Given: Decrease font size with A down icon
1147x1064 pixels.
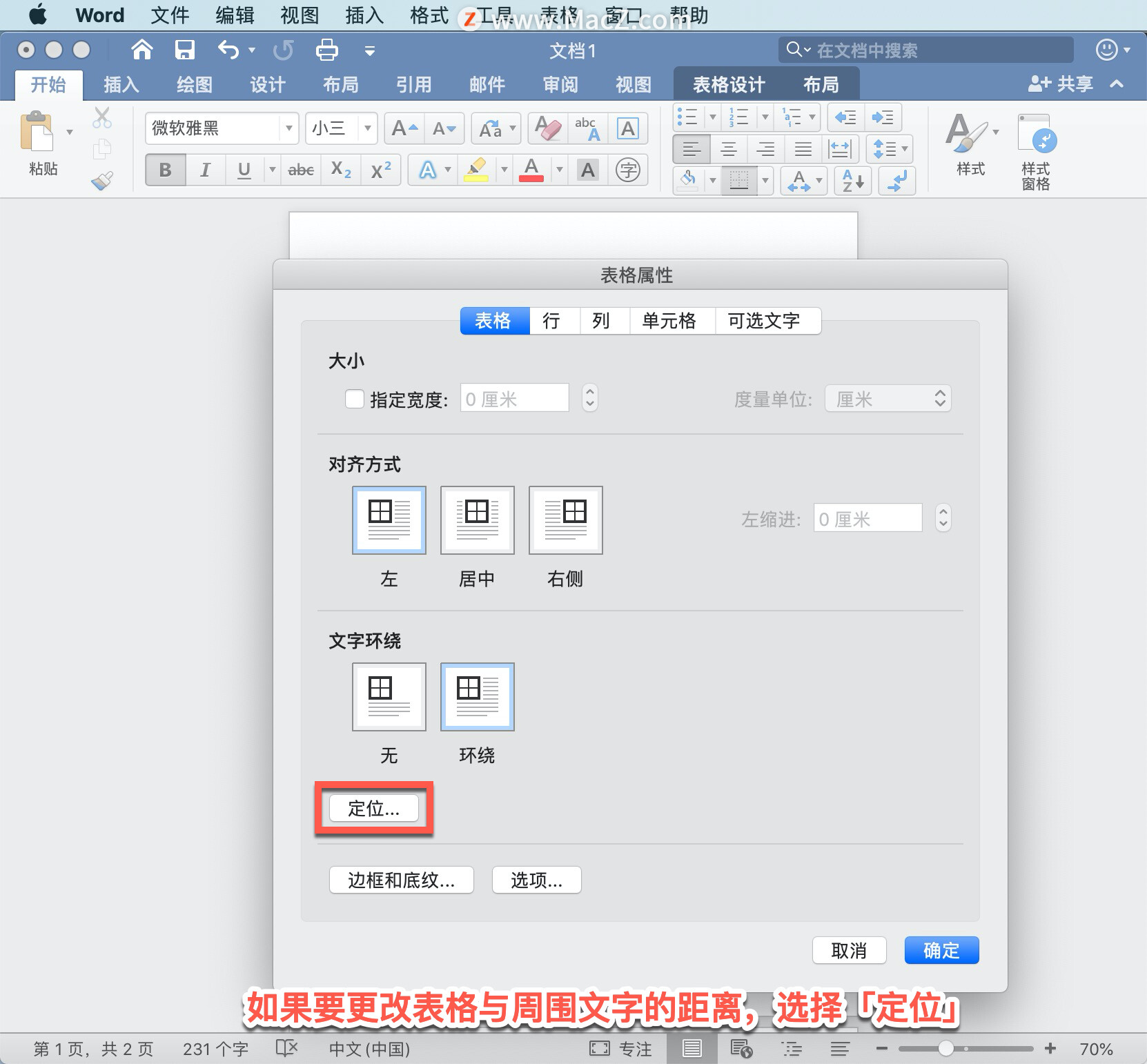Looking at the screenshot, I should click(444, 128).
